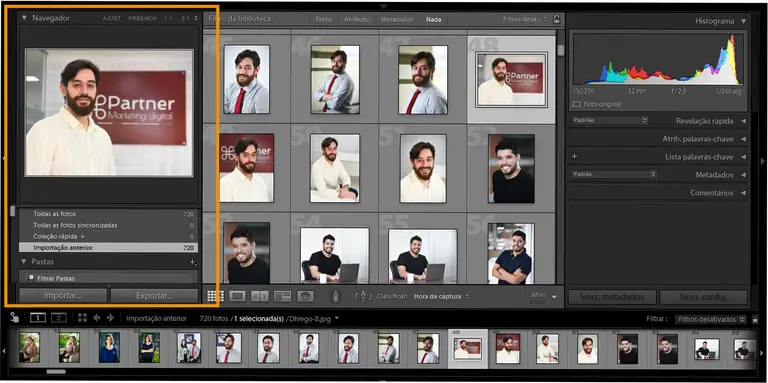Select Todas as fotos sincronizadas row
768x383 pixels.
108,225
